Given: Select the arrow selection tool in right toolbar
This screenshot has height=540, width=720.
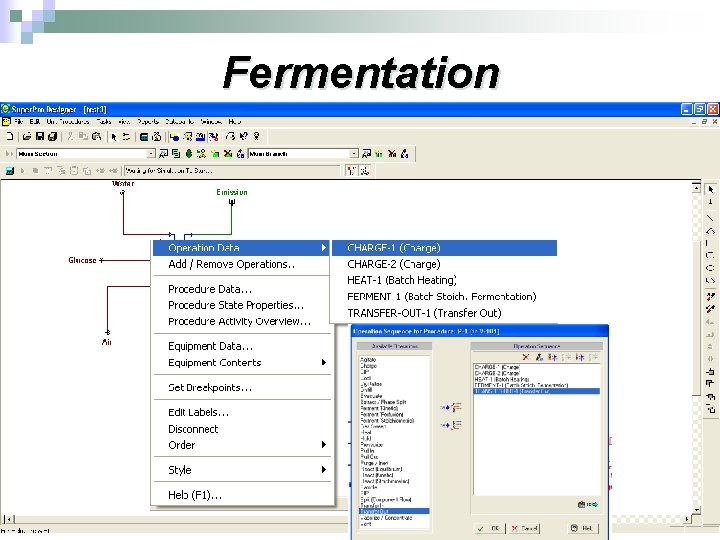Looking at the screenshot, I should tap(711, 190).
